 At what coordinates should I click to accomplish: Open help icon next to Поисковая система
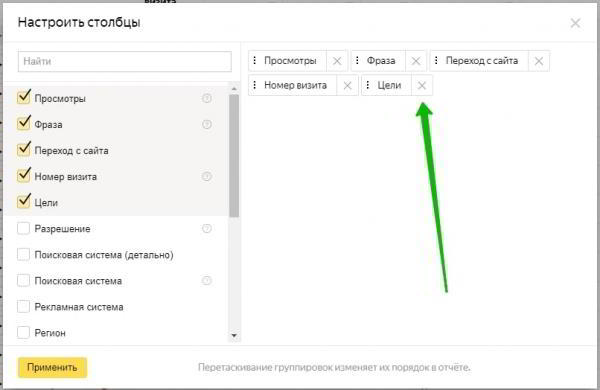[207, 281]
